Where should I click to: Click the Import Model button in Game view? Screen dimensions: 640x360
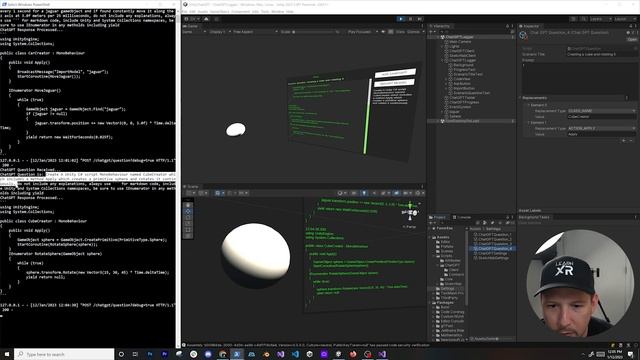coord(394,82)
